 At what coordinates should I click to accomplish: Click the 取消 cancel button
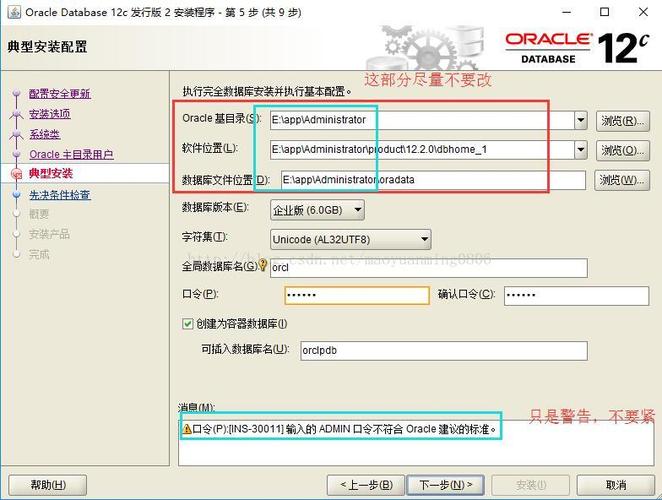[616, 485]
